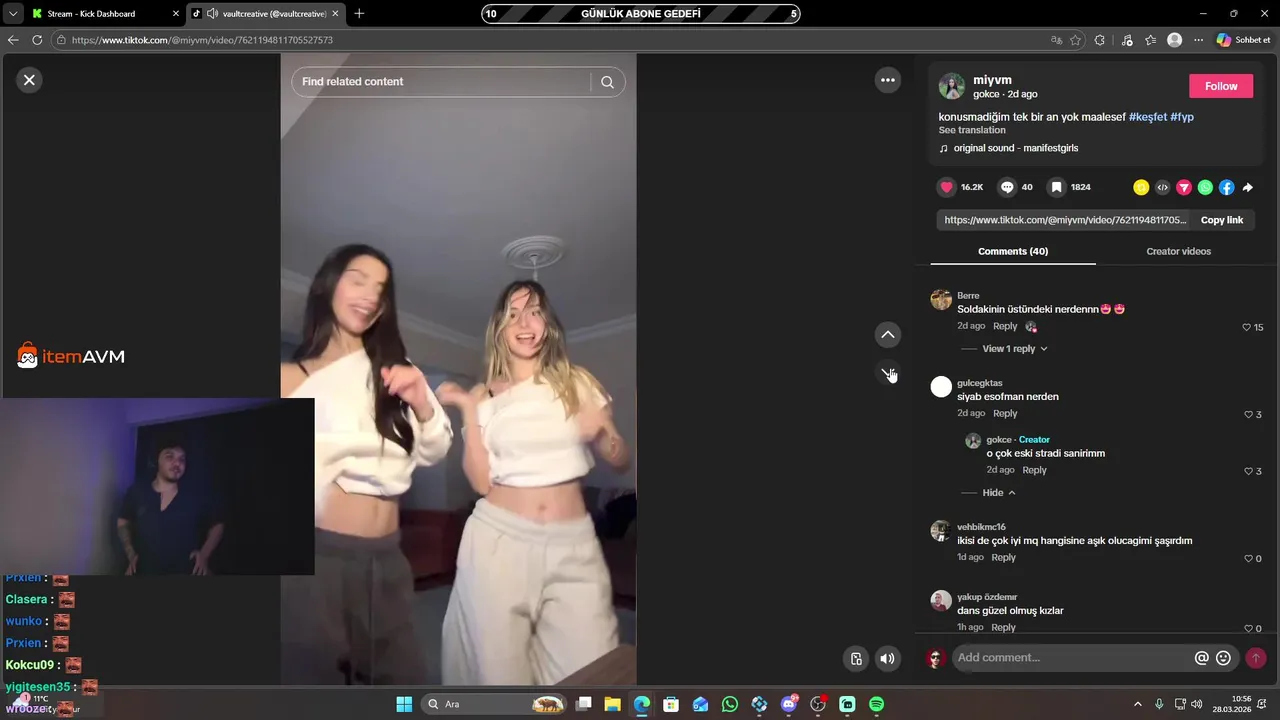
Task: Open the three-dot more options menu on video
Action: click(887, 80)
